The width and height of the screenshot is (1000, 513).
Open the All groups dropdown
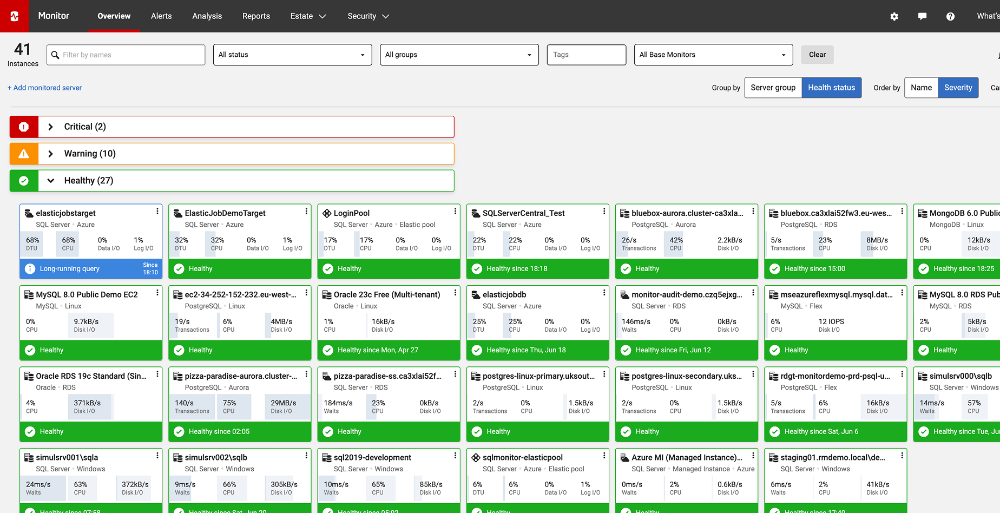460,55
